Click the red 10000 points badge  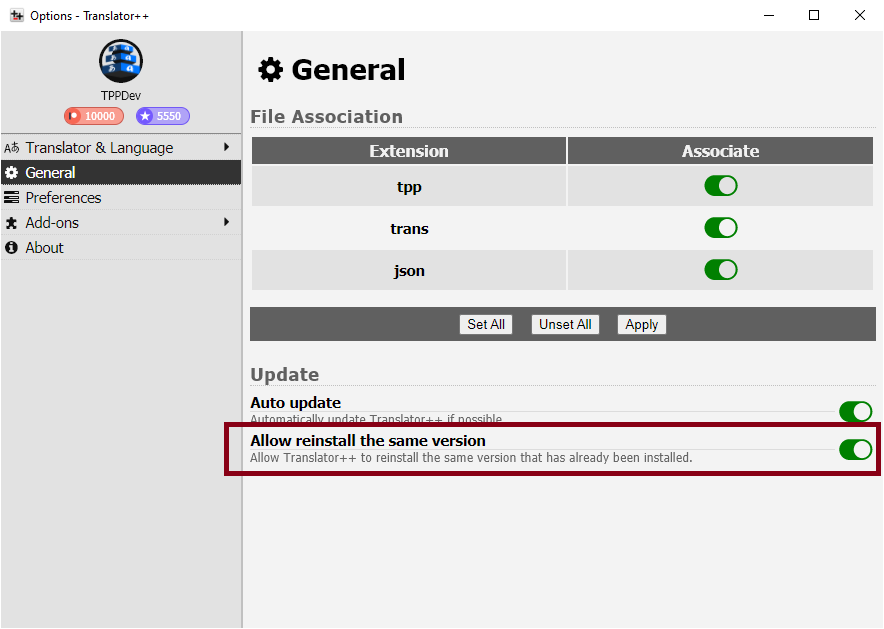click(x=94, y=116)
